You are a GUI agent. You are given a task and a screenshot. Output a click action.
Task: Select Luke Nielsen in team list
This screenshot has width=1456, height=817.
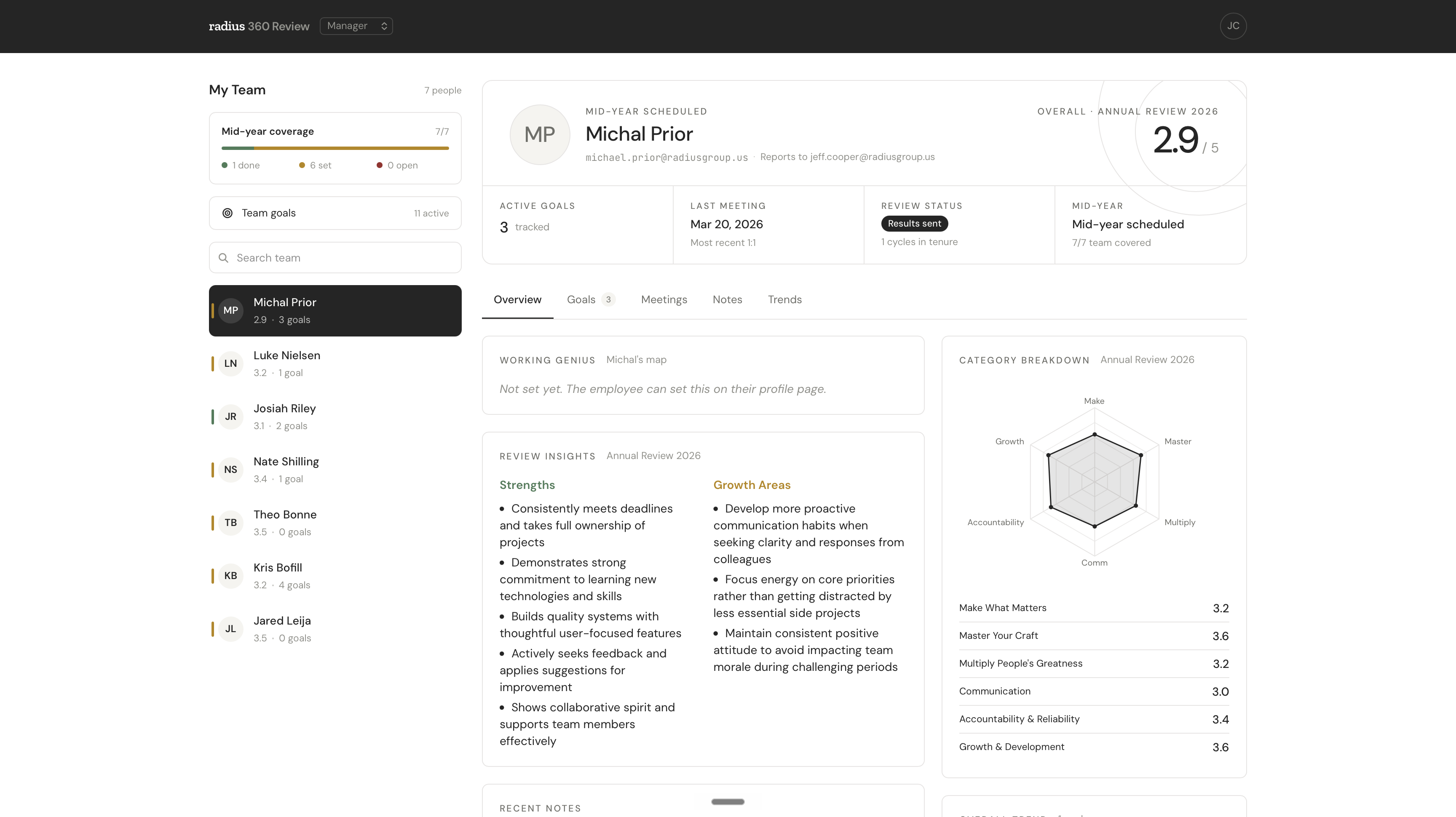coord(335,363)
